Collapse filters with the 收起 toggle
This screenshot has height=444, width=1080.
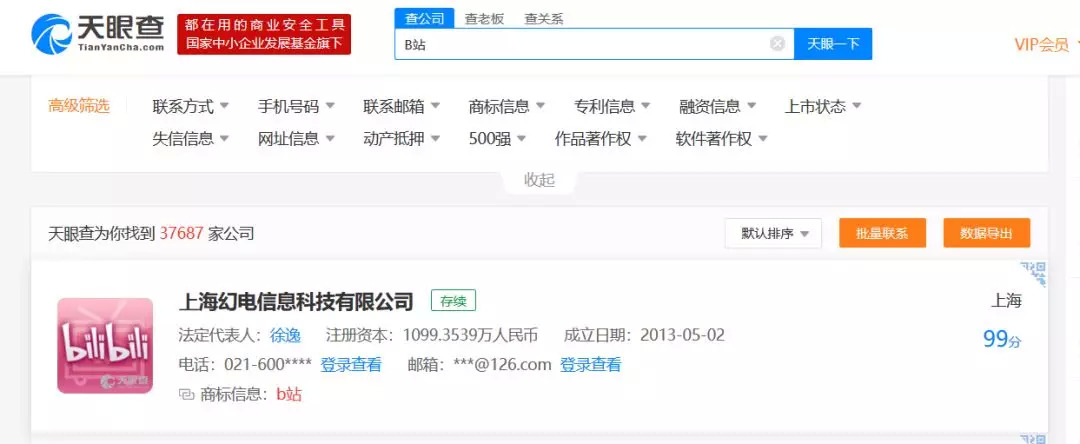539,180
